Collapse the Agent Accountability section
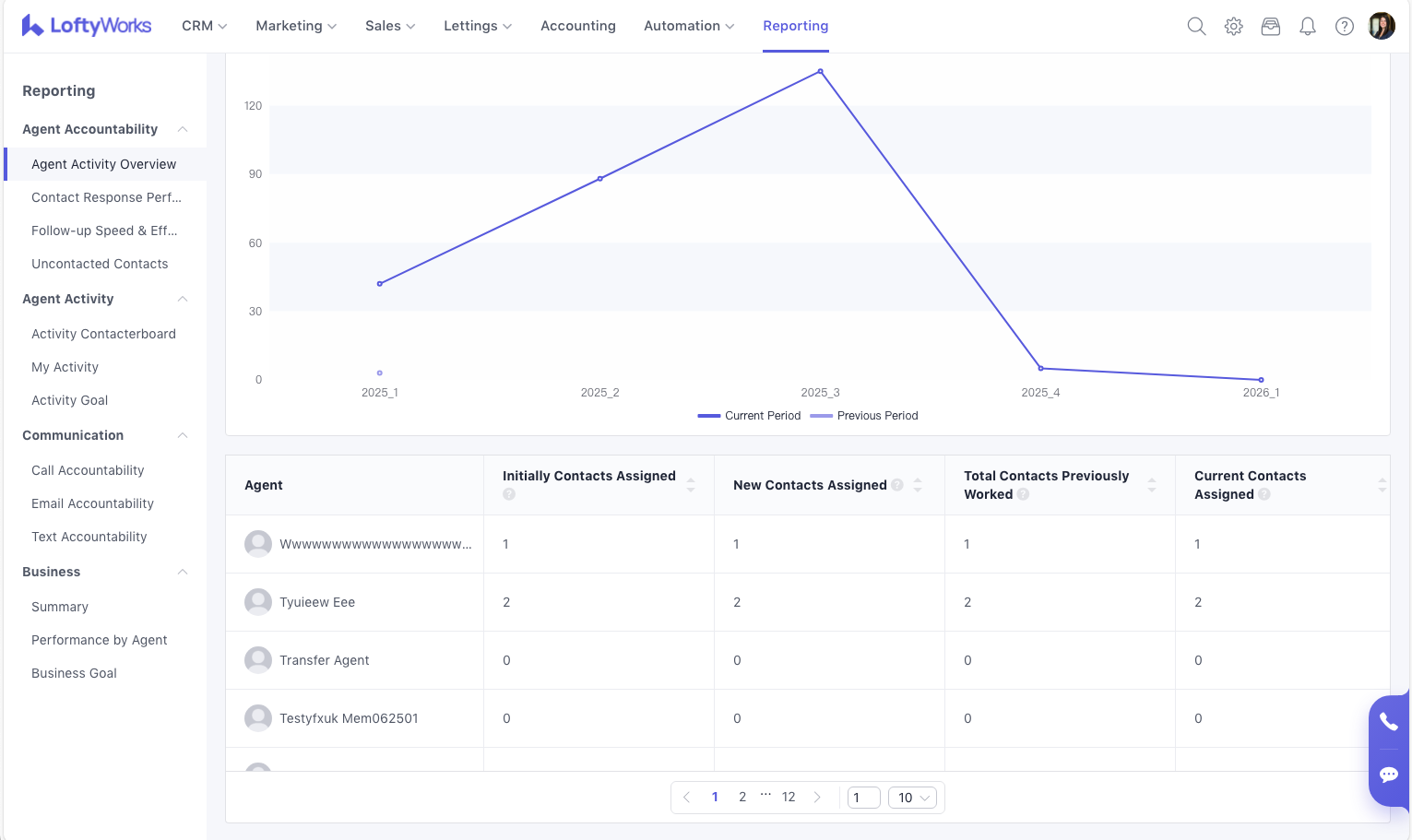Viewport: 1412px width, 840px height. pos(183,129)
